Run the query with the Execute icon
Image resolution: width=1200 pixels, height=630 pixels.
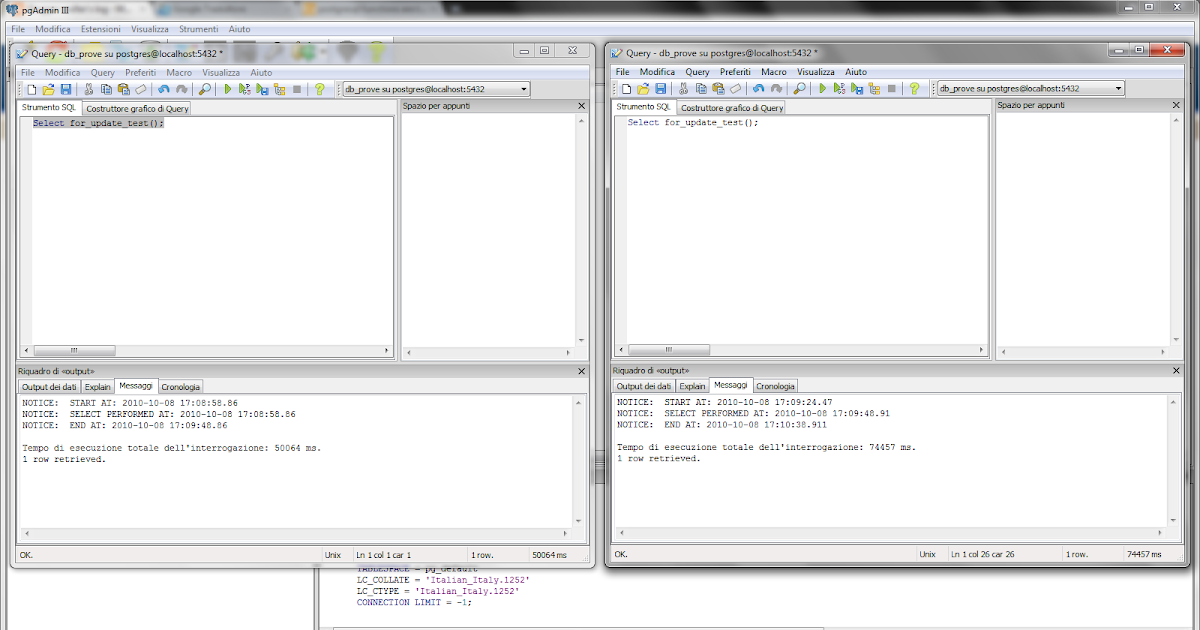pyautogui.click(x=228, y=88)
